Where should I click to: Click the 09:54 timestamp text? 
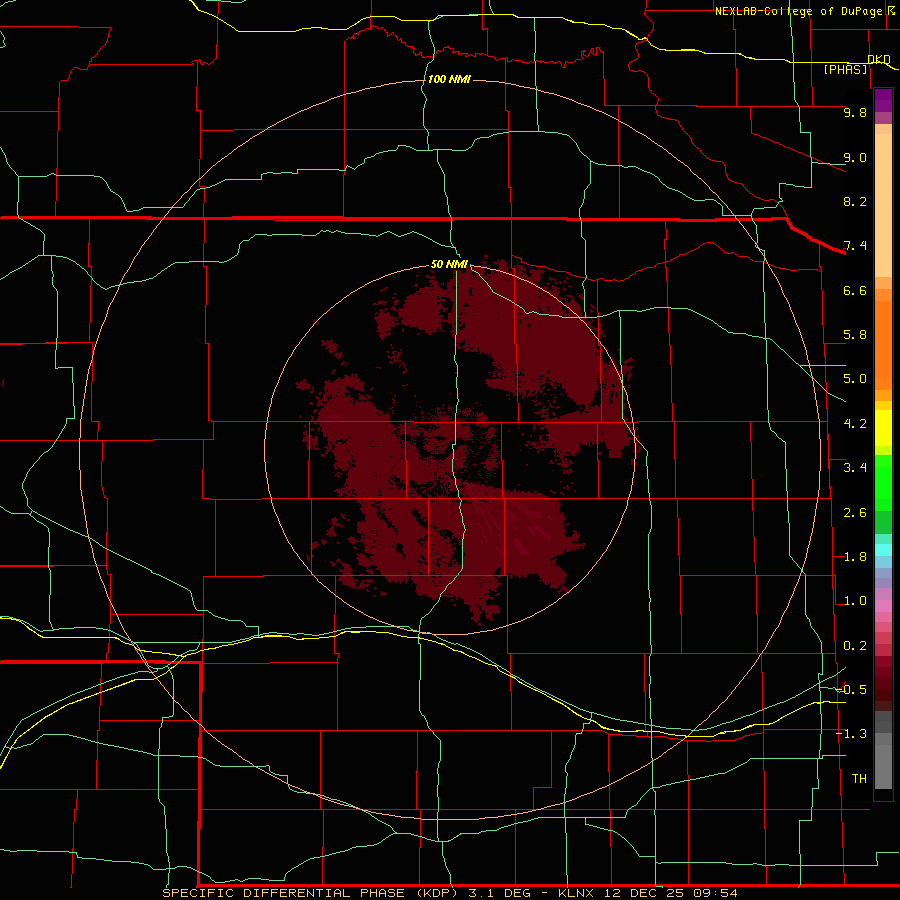point(716,893)
